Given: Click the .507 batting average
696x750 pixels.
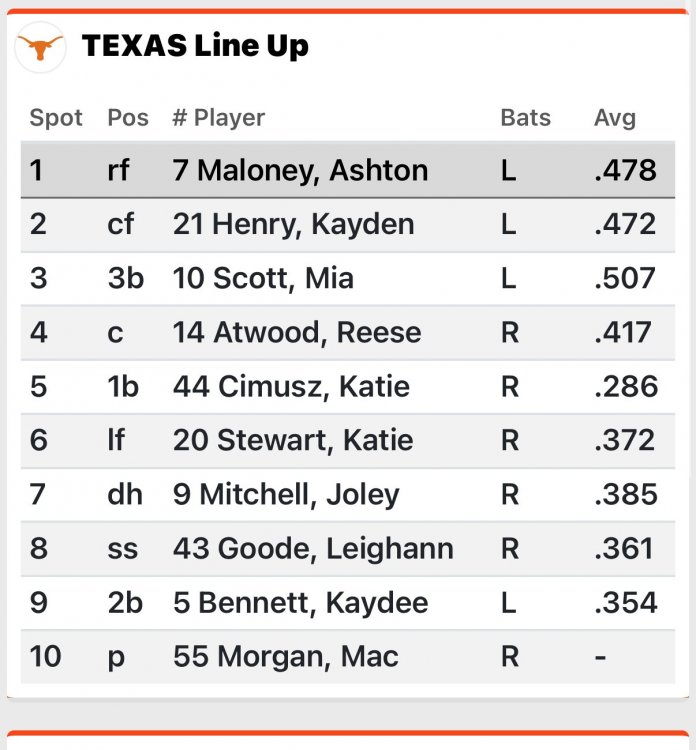Looking at the screenshot, I should pyautogui.click(x=625, y=278).
